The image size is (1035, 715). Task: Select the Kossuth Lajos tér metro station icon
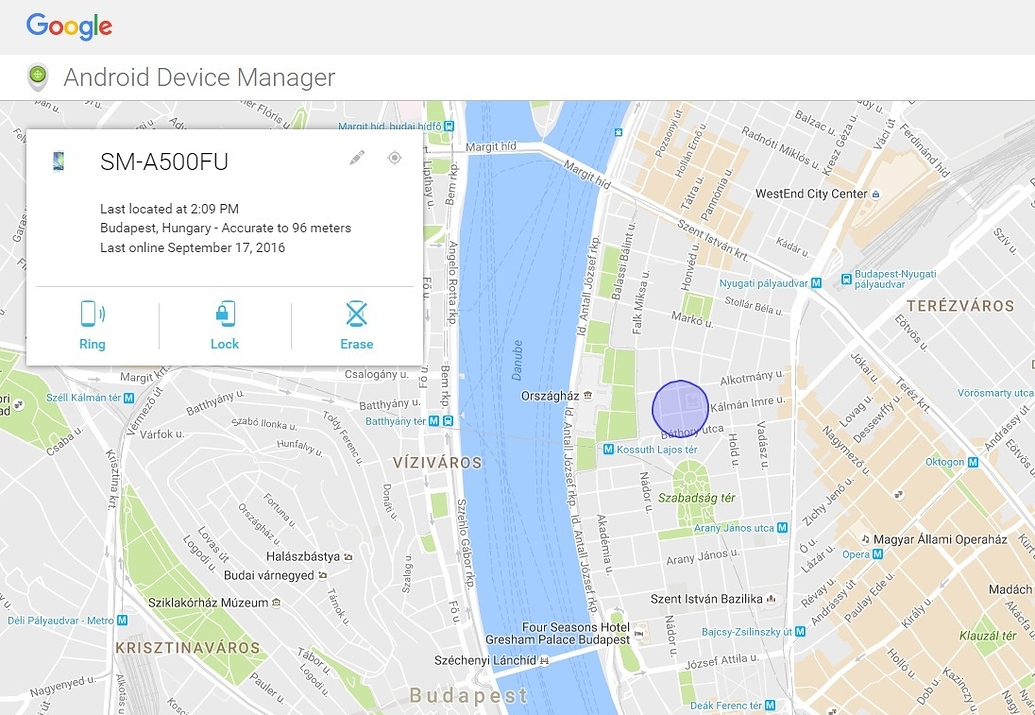[609, 449]
